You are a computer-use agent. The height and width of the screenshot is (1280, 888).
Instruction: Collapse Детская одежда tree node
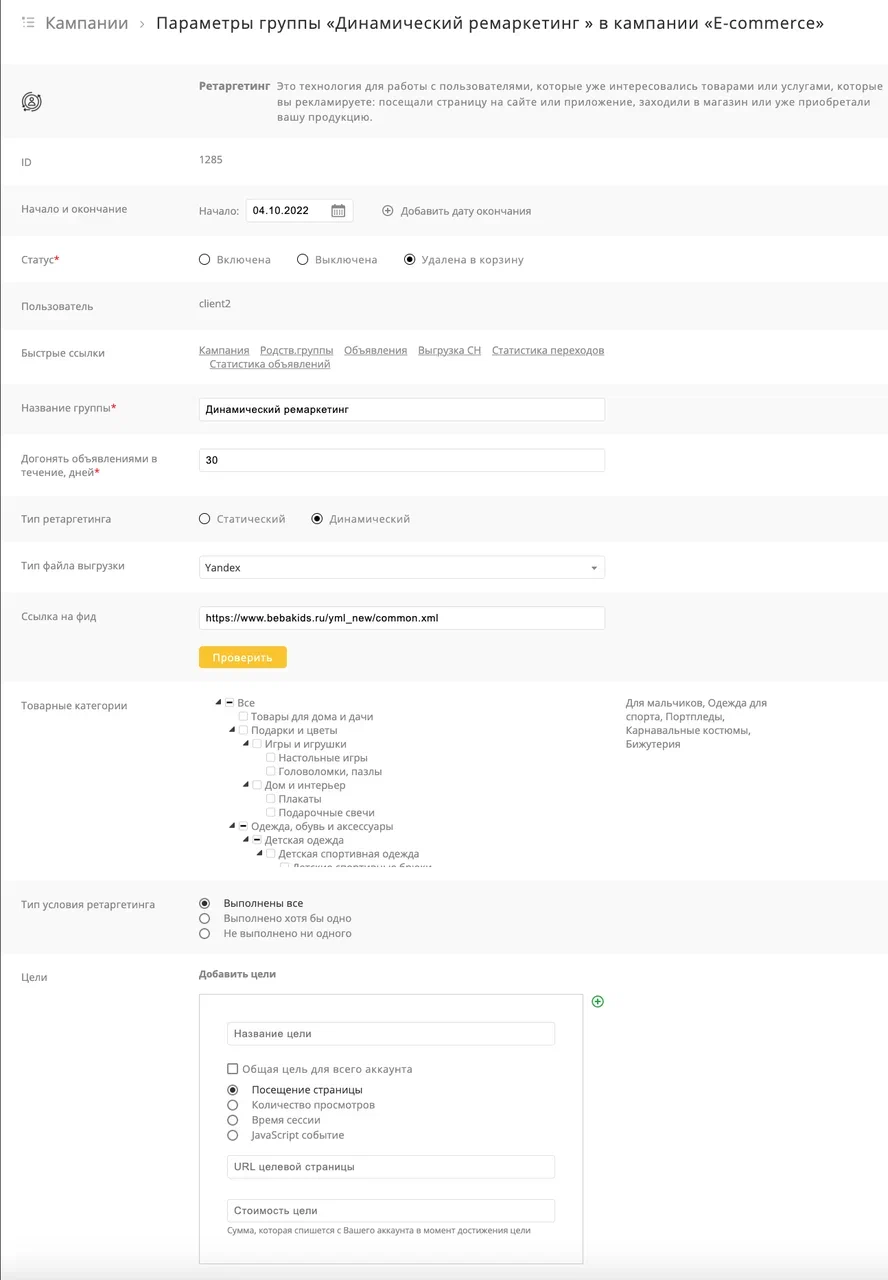coord(245,841)
